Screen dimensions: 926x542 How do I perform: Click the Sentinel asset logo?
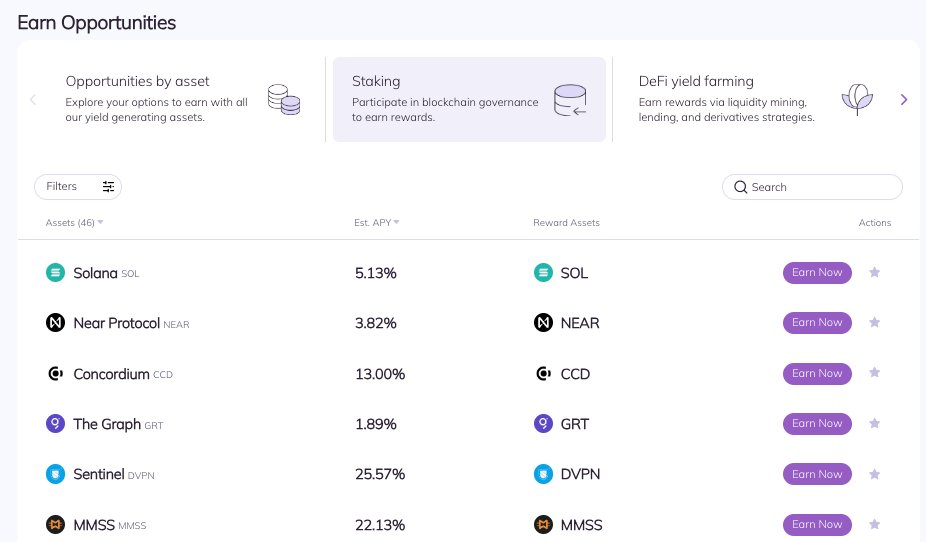click(56, 474)
